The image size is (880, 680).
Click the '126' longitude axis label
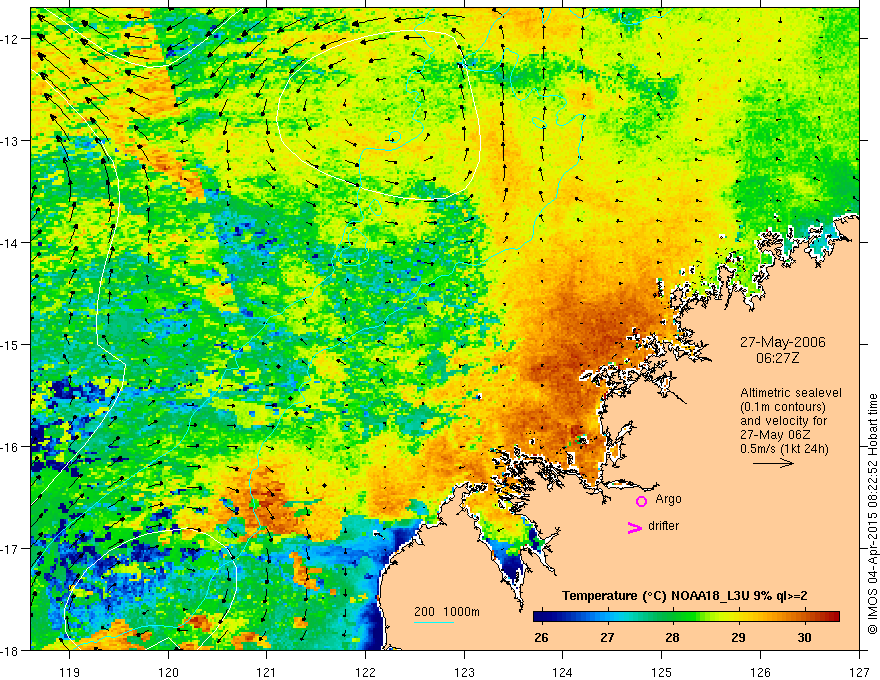[x=760, y=672]
